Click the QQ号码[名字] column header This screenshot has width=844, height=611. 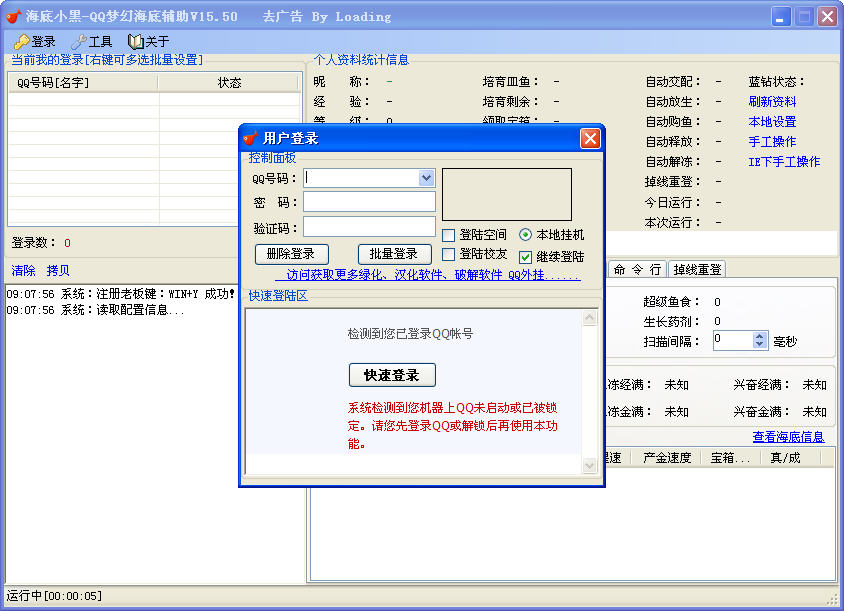[83, 82]
